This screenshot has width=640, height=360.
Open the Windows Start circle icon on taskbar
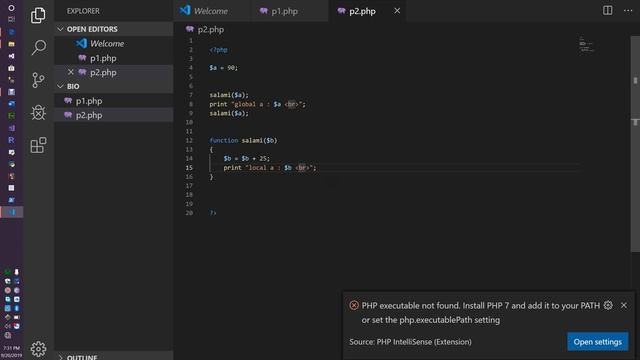click(11, 8)
